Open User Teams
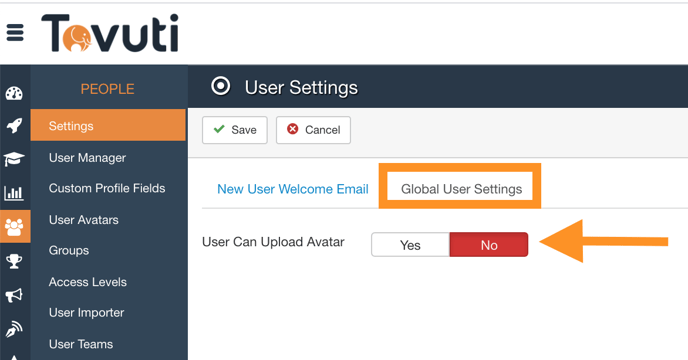This screenshot has height=360, width=688. click(81, 344)
